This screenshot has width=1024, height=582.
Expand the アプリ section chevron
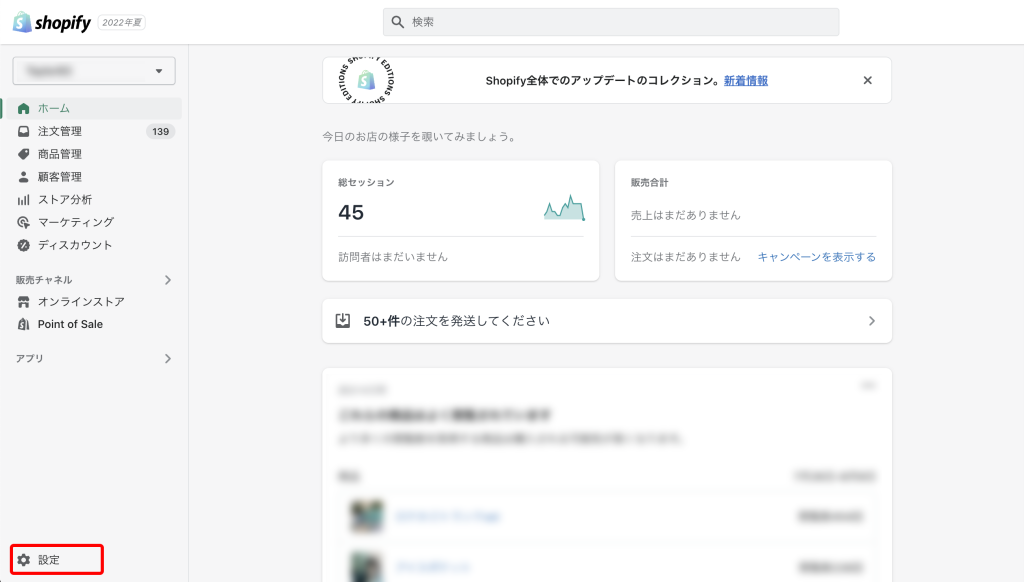(x=167, y=358)
